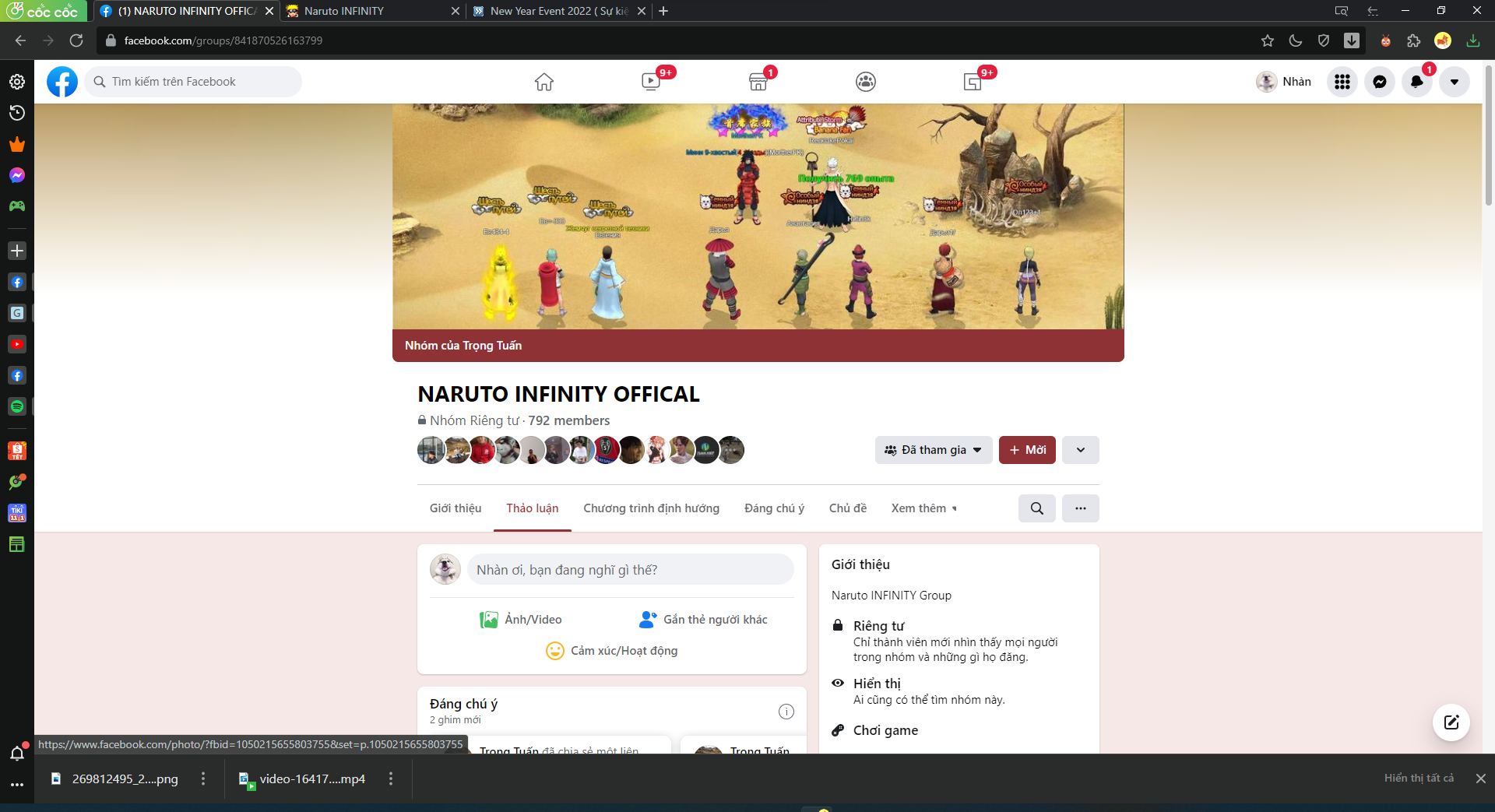
Task: Open downloaded 269812495_2 png file
Action: (x=115, y=779)
